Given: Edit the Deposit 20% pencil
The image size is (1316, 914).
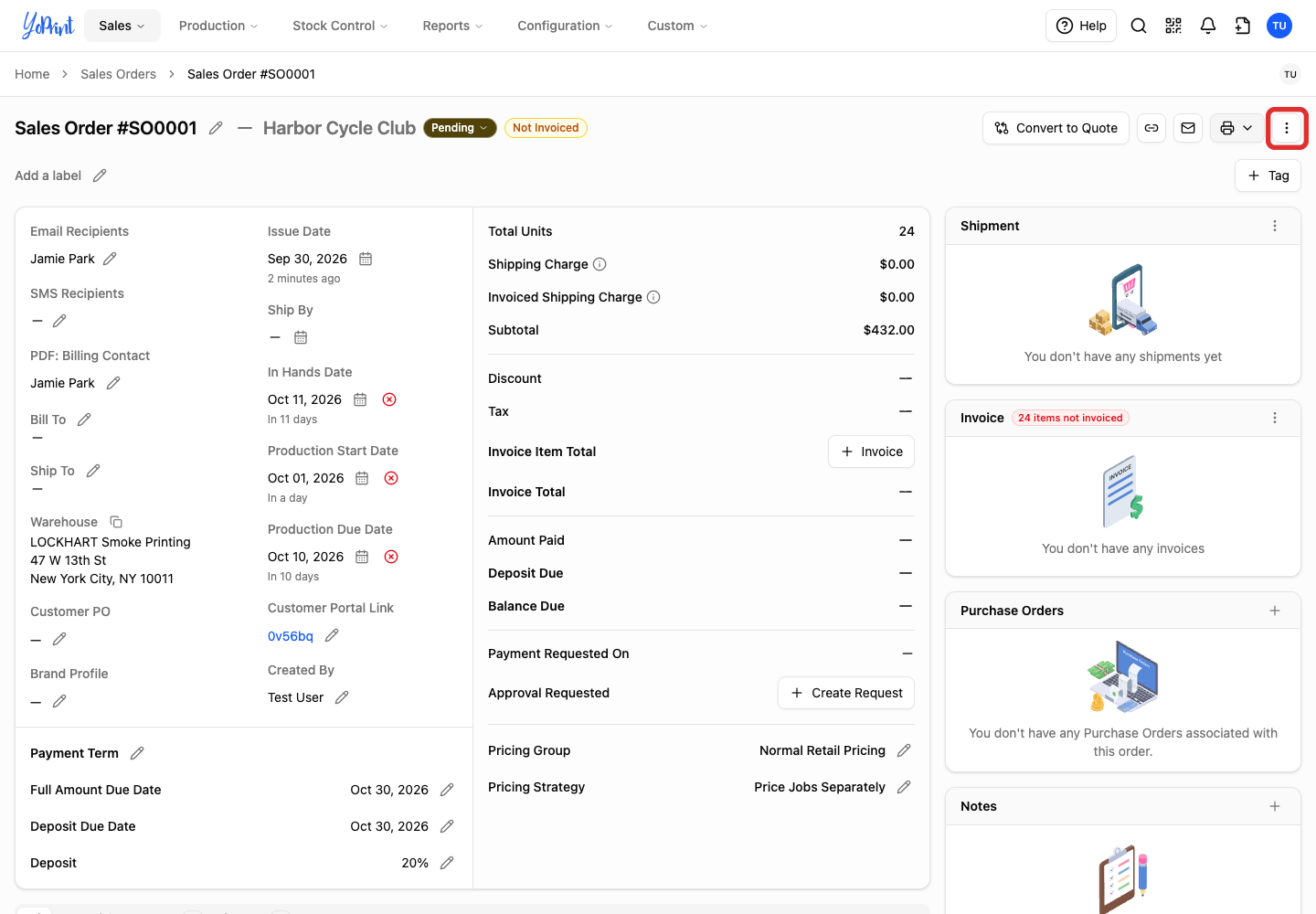Looking at the screenshot, I should (447, 863).
